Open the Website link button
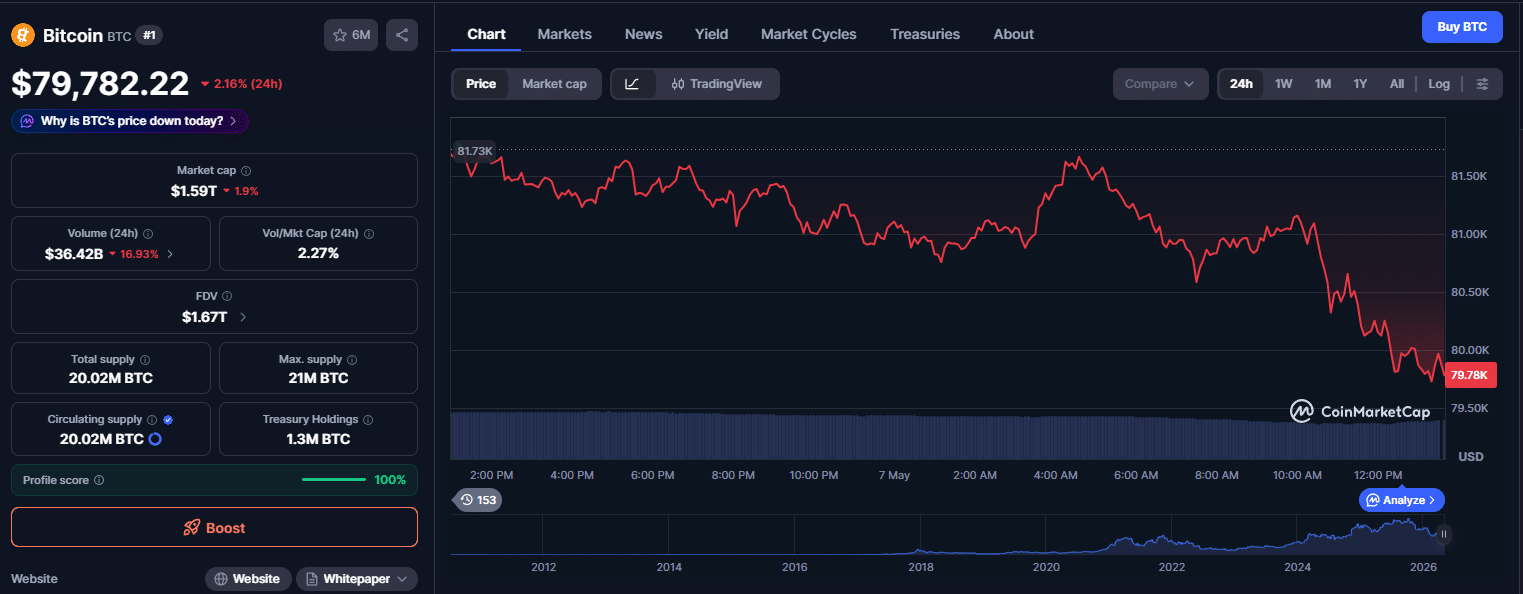Image resolution: width=1523 pixels, height=594 pixels. point(248,579)
